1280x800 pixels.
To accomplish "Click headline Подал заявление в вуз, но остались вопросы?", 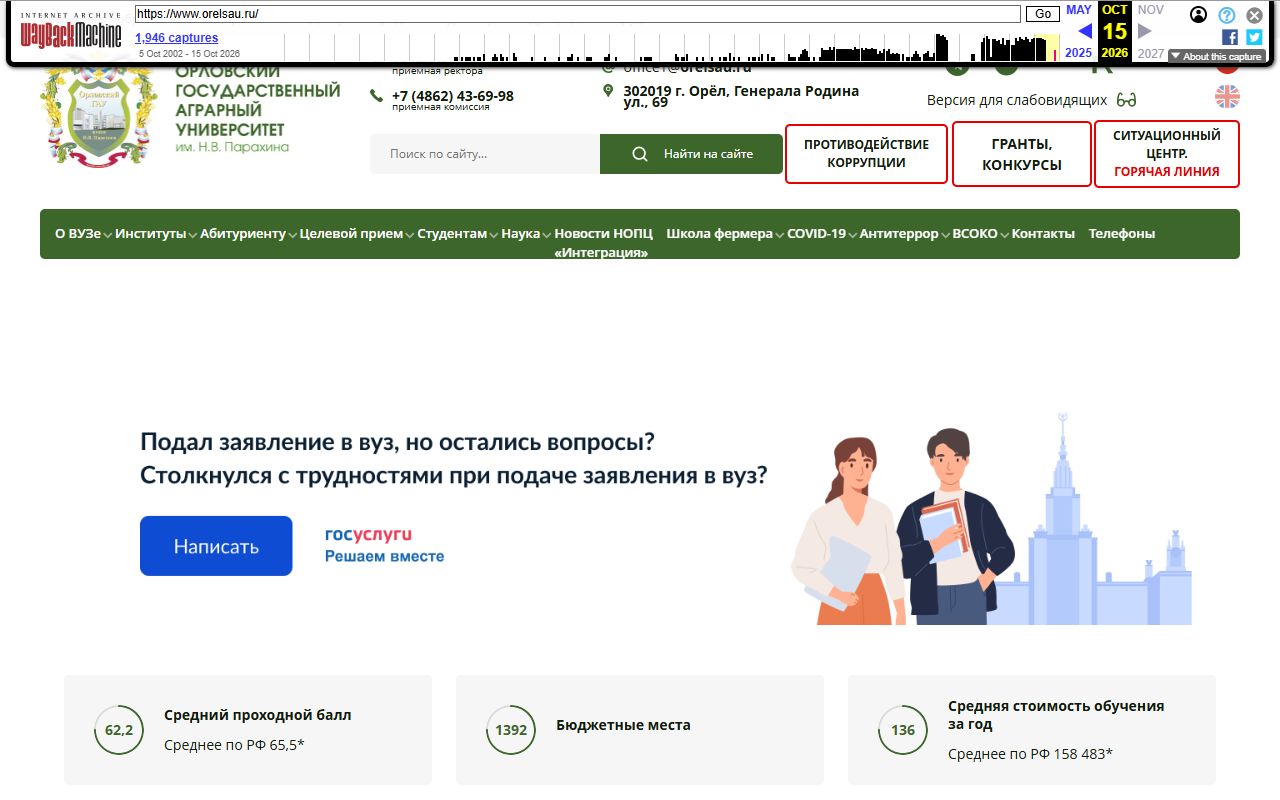I will (x=398, y=442).
